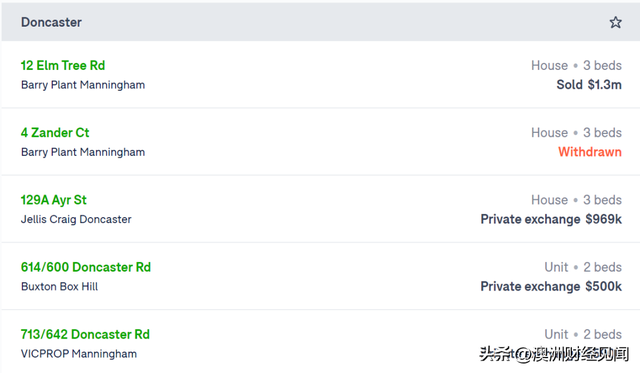Open 4 Zander Ct listing
Image resolution: width=640 pixels, height=373 pixels.
[55, 133]
